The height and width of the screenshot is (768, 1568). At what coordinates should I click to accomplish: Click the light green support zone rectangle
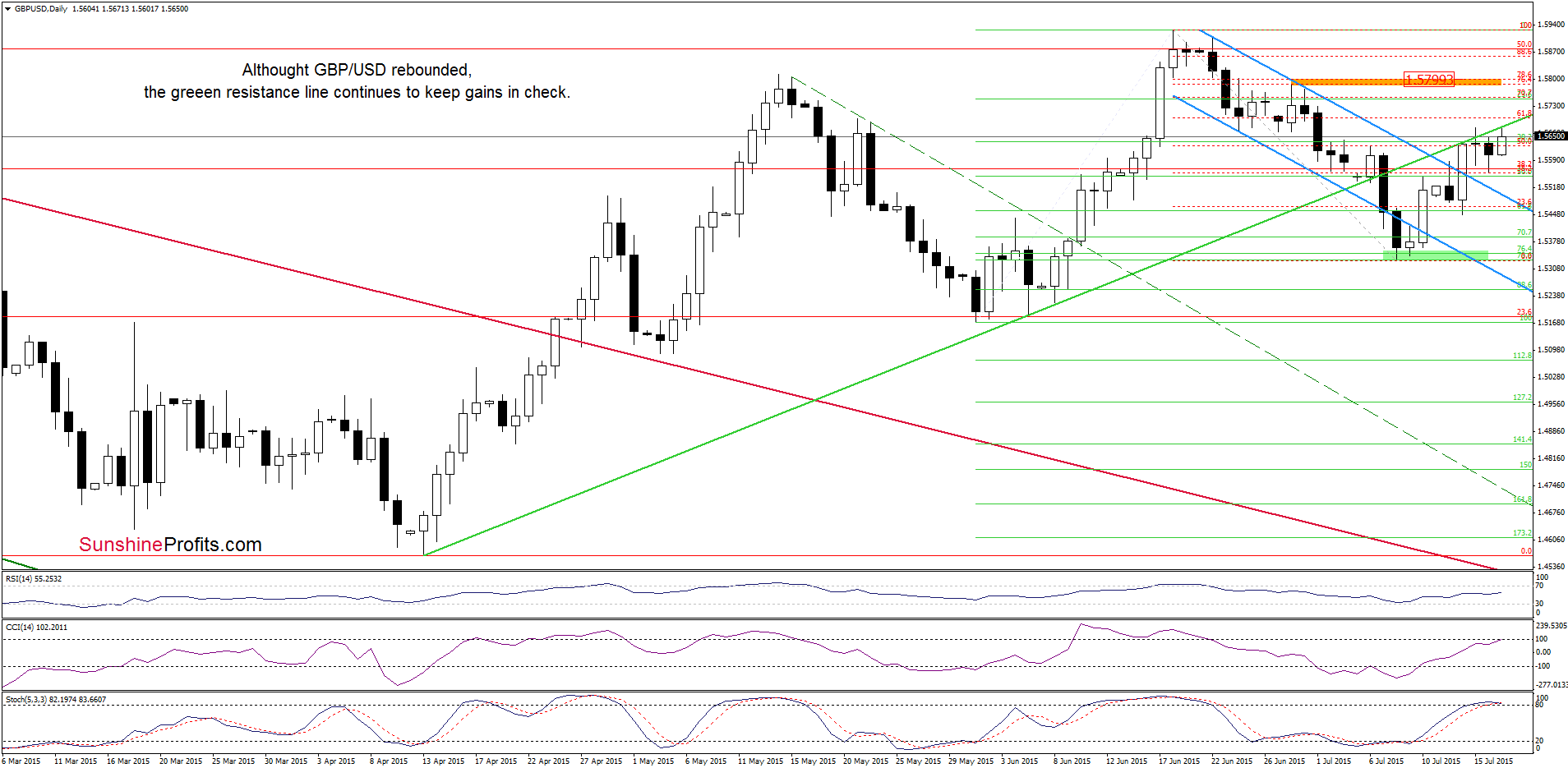(x=1436, y=255)
